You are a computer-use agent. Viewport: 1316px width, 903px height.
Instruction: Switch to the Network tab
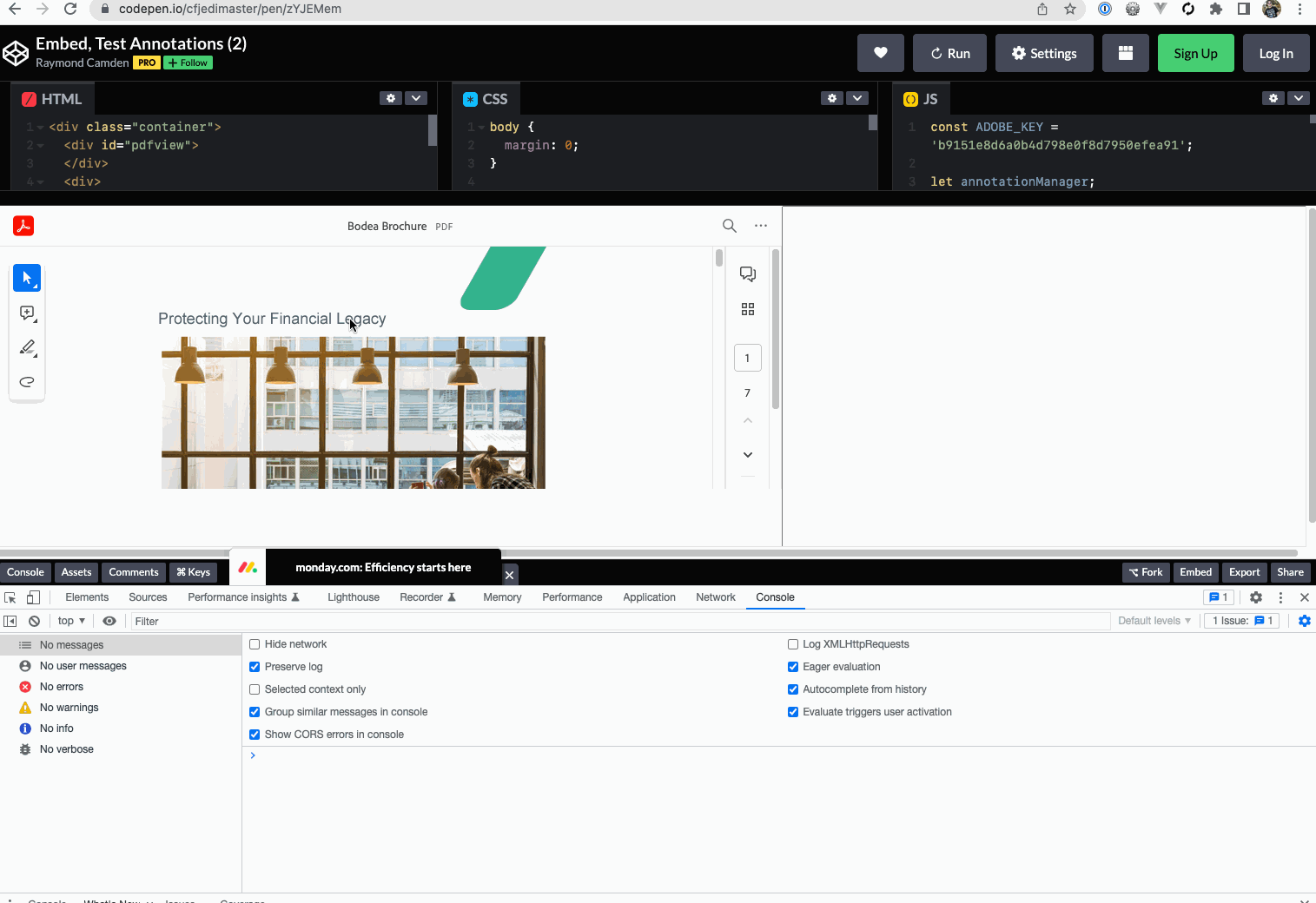pyautogui.click(x=715, y=597)
